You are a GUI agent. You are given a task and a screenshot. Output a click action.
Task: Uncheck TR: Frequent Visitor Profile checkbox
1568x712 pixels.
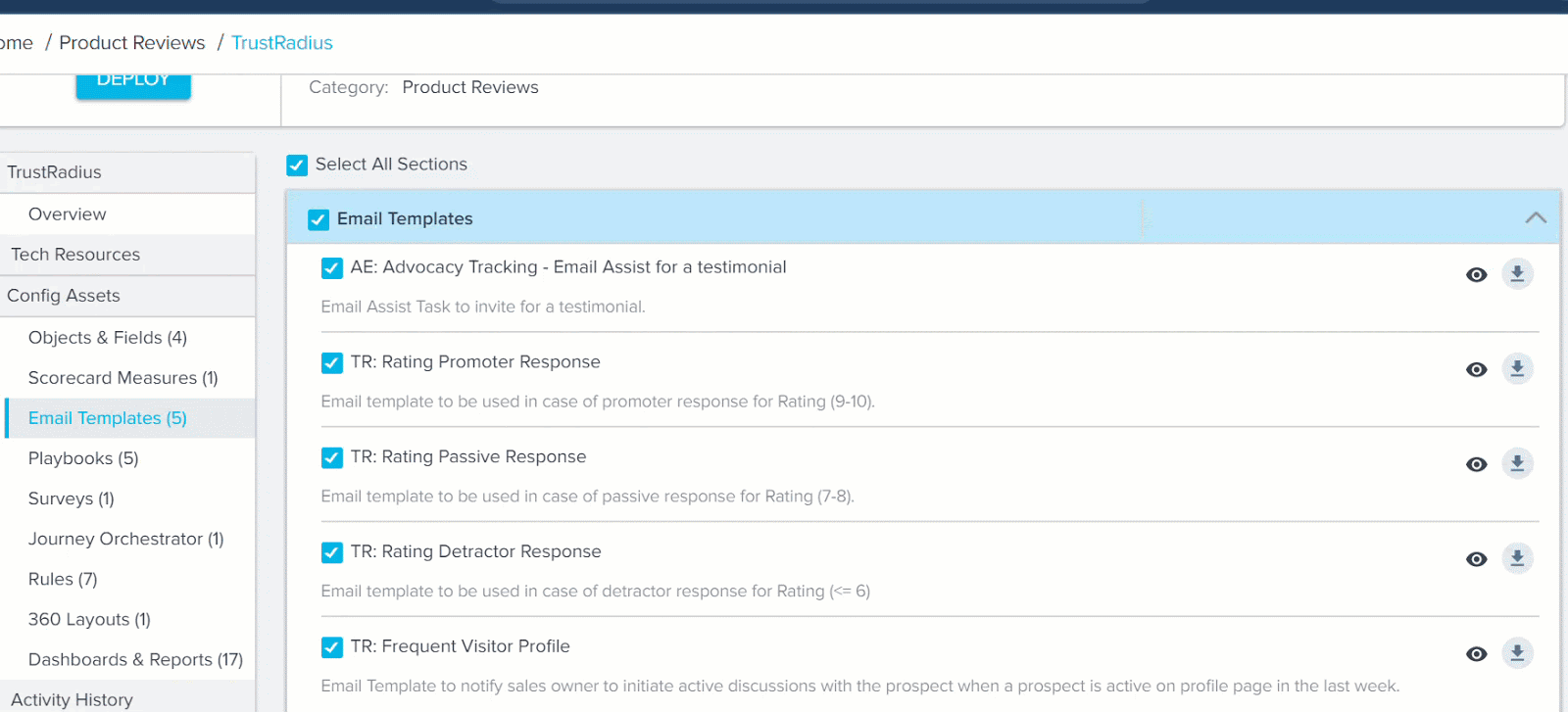click(x=332, y=648)
